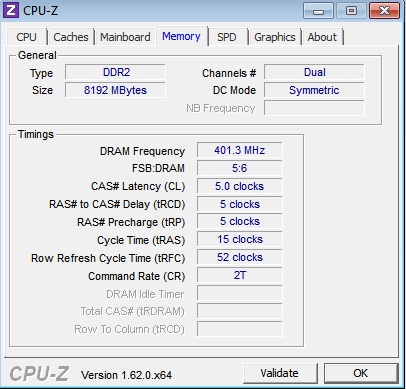406x389 pixels.
Task: Click the memory Type field showing DDR2
Action: [115, 72]
